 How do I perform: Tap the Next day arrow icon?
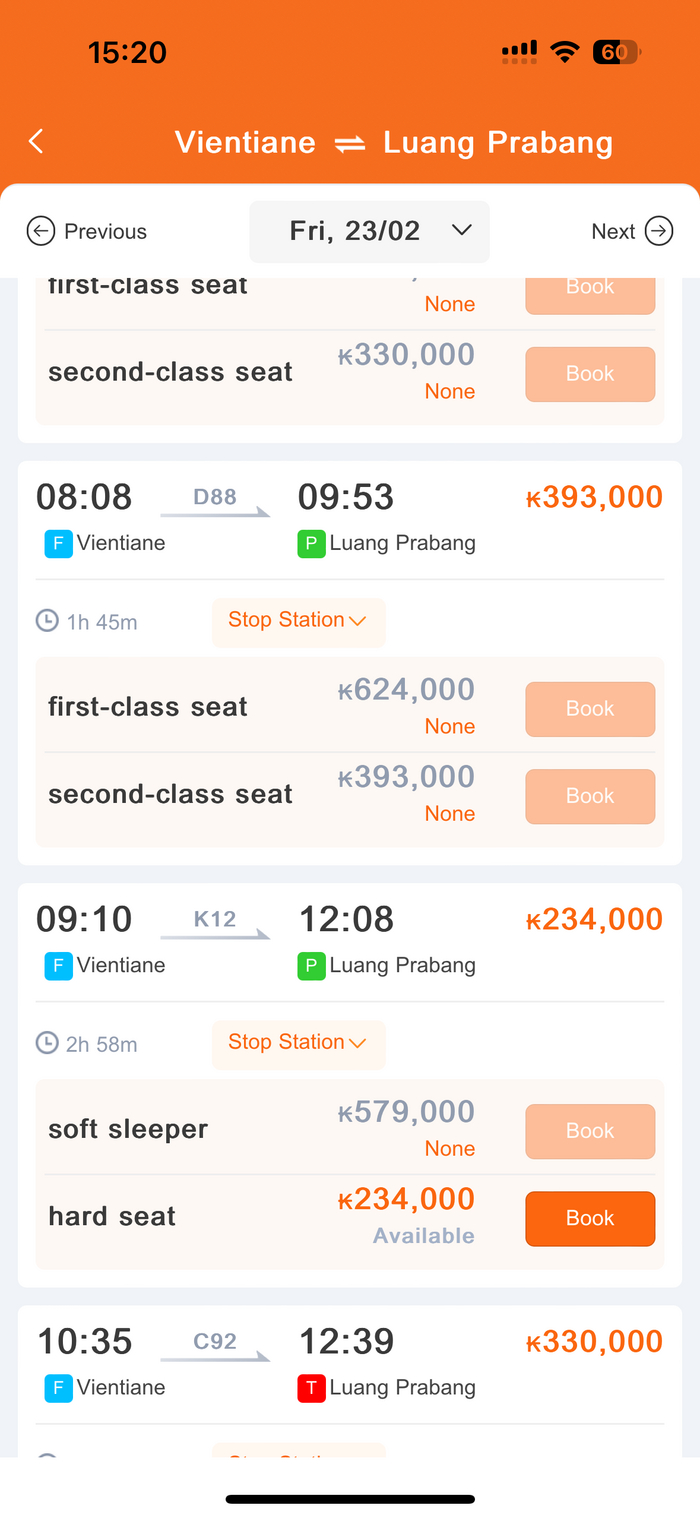(x=659, y=232)
